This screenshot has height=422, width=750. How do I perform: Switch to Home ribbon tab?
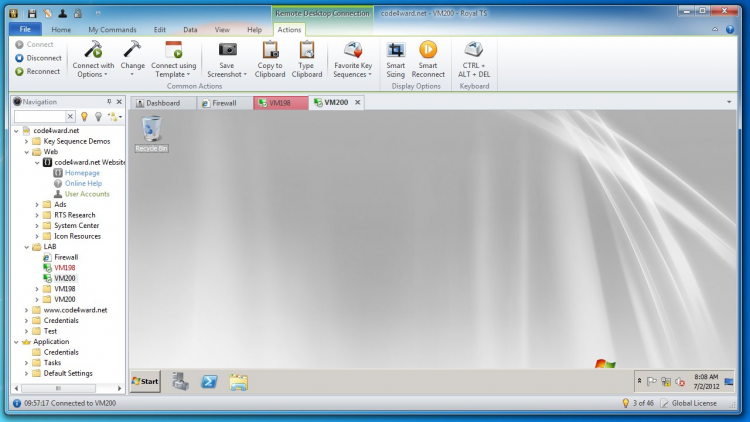pos(61,30)
